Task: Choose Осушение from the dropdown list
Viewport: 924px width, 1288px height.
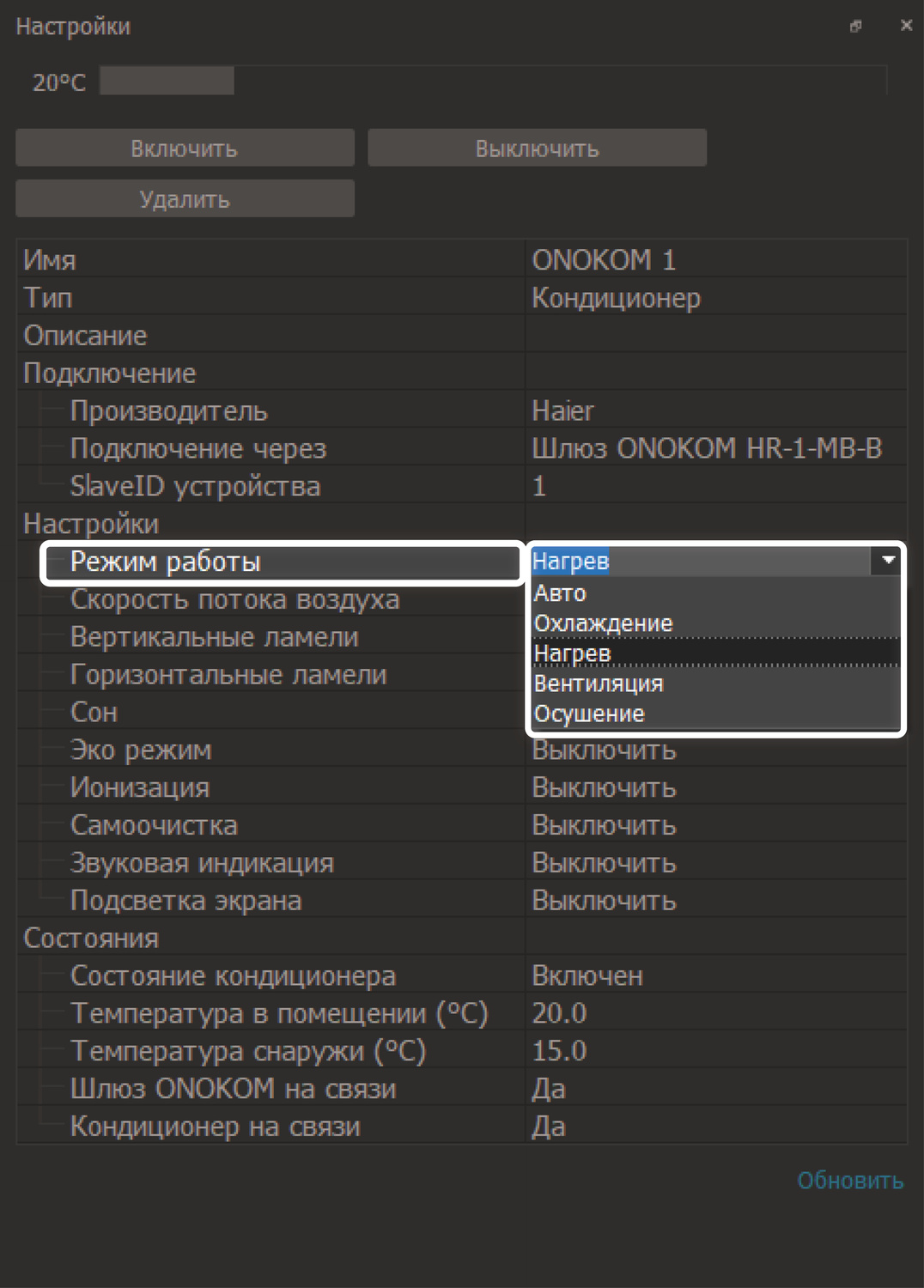Action: (589, 714)
